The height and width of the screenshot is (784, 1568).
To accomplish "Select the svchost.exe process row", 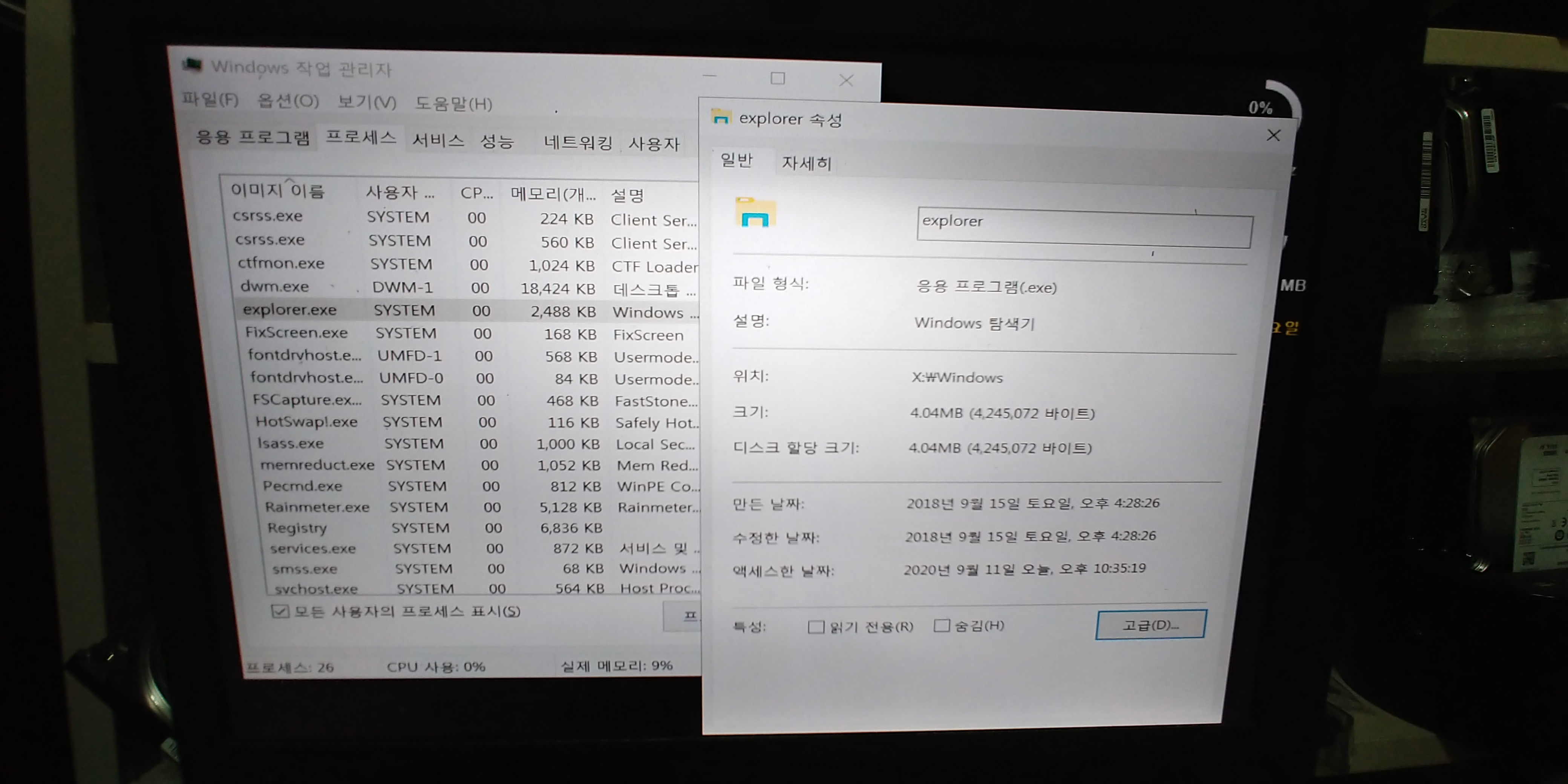I will click(x=486, y=588).
